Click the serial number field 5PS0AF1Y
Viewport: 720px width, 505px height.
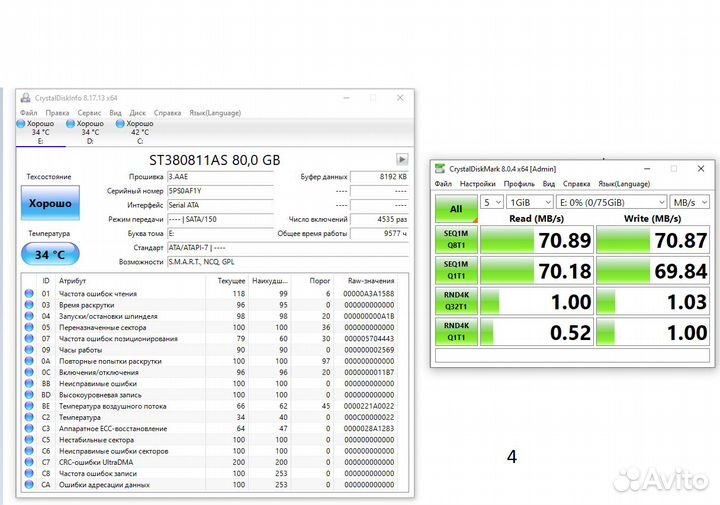pos(220,191)
